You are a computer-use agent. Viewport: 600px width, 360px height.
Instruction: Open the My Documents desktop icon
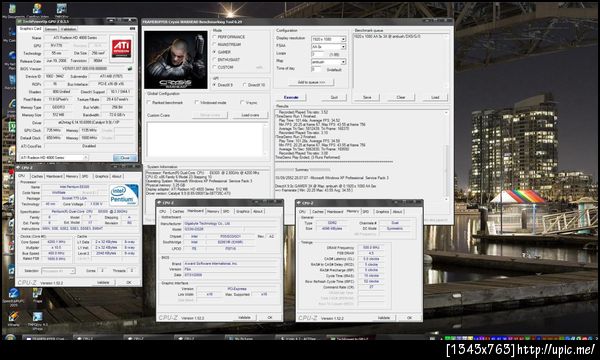click(12, 10)
